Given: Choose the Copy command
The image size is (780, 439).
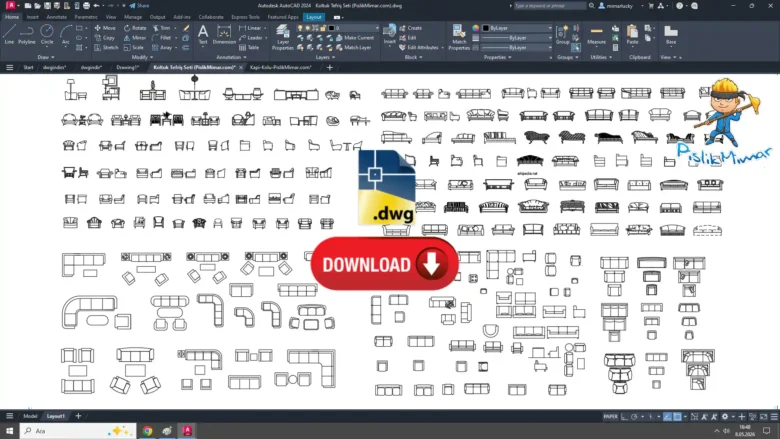Looking at the screenshot, I should click(105, 38).
